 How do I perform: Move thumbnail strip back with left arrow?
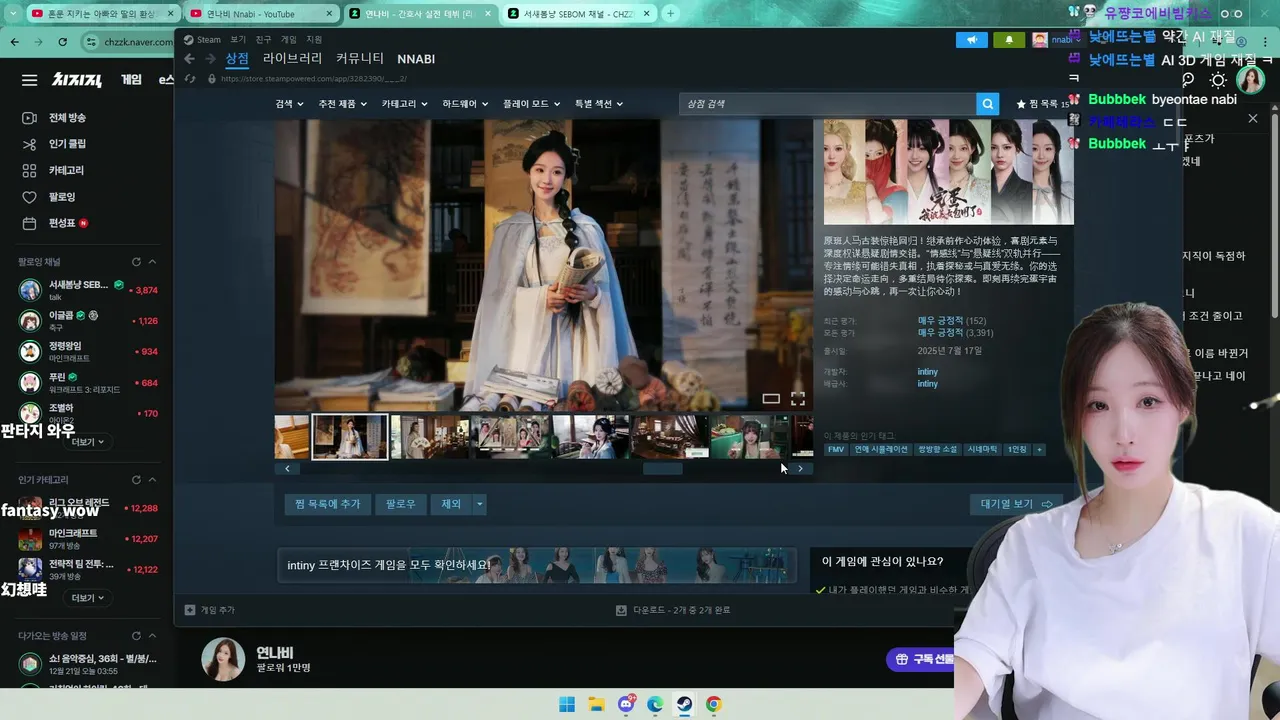click(x=287, y=468)
